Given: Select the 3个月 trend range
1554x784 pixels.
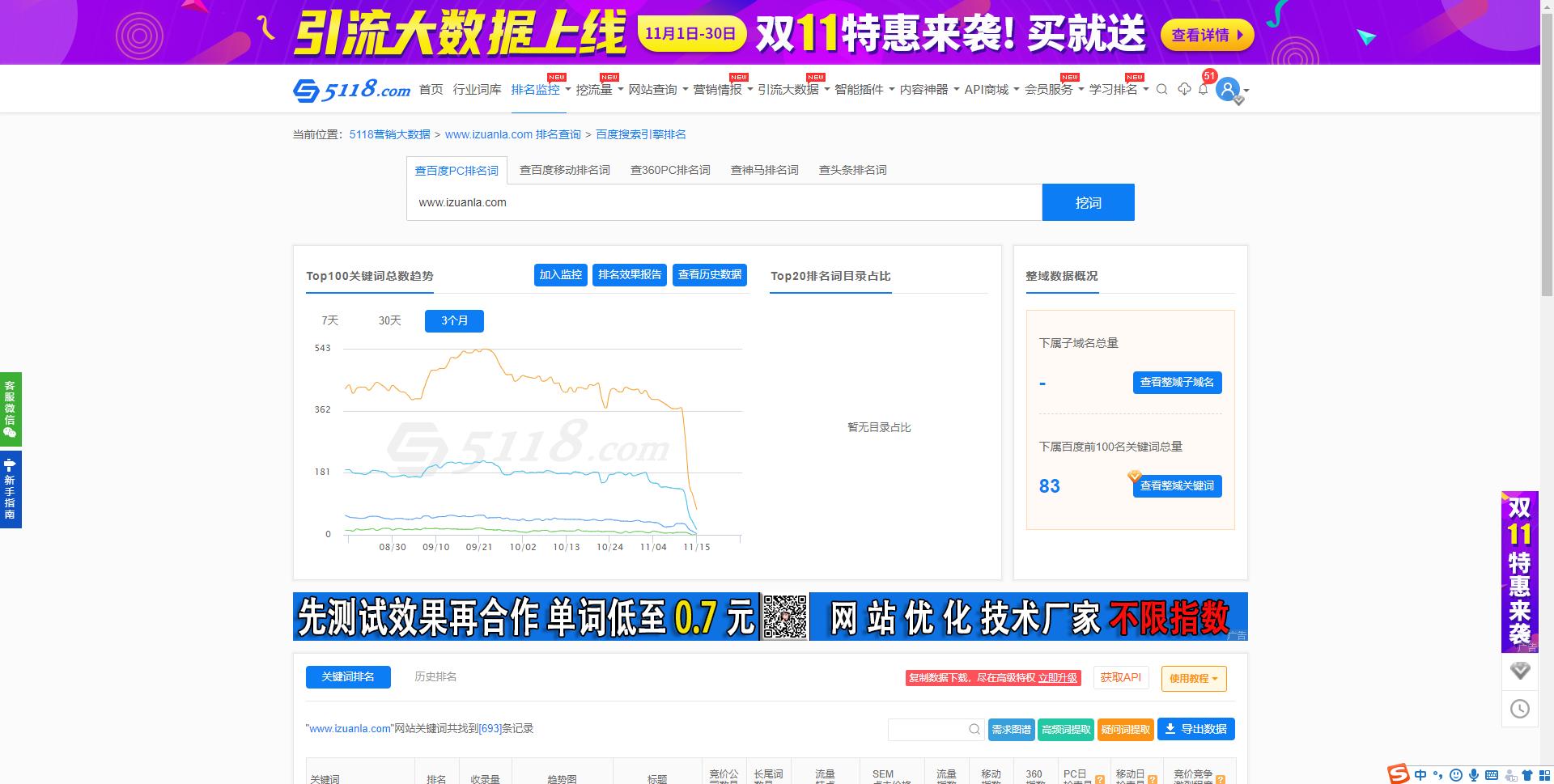Looking at the screenshot, I should tap(454, 320).
